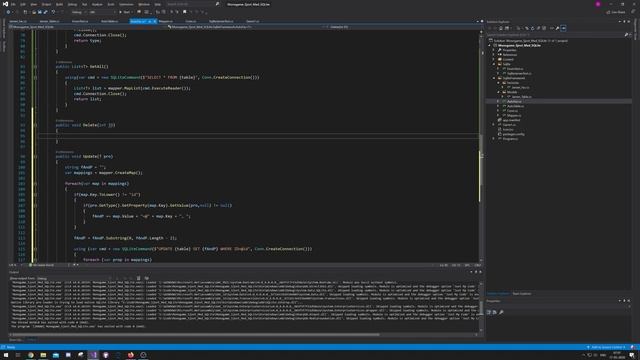Screen dimensions: 640x360
Task: Click Collapse All icon in Solution Explorer
Action: (538, 28)
